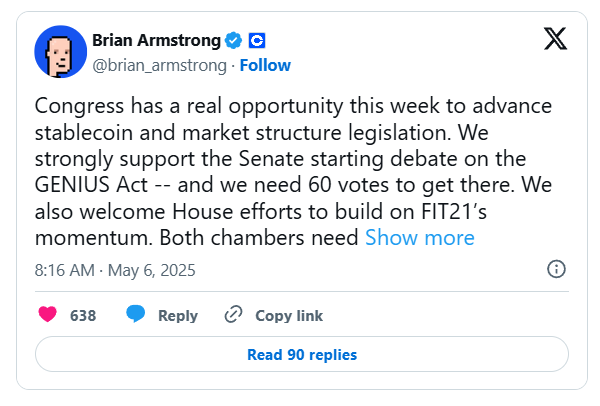Image resolution: width=600 pixels, height=406 pixels.
Task: Click the Coinbase affiliation badge
Action: click(x=256, y=41)
